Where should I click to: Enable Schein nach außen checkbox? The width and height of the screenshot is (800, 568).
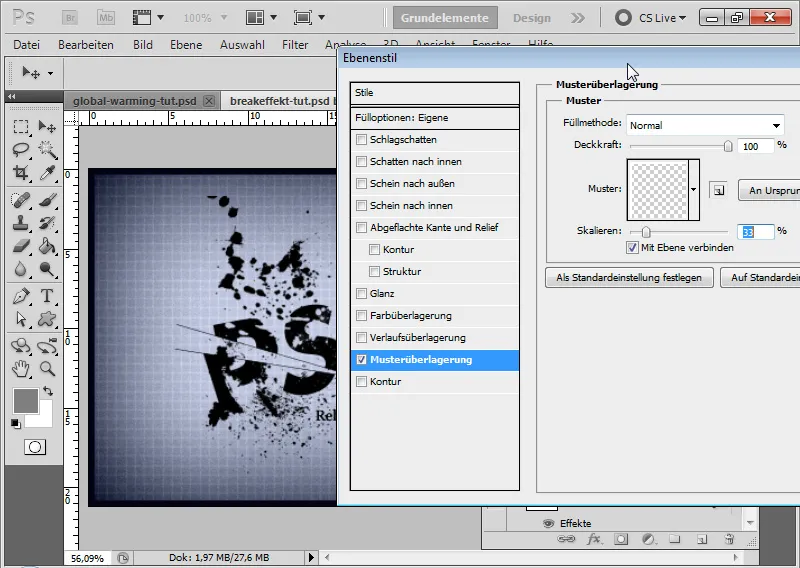tap(361, 183)
